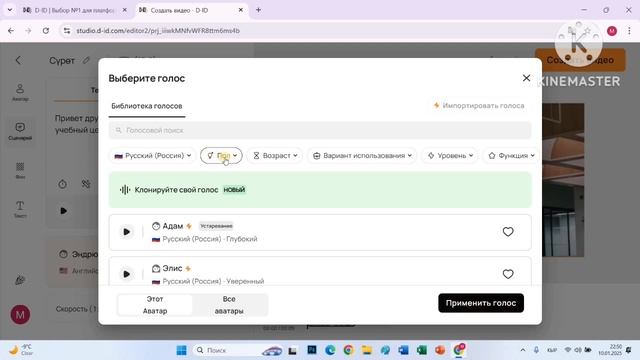Open the Русский (Россия) language dropdown
The height and width of the screenshot is (360, 640).
coord(153,156)
